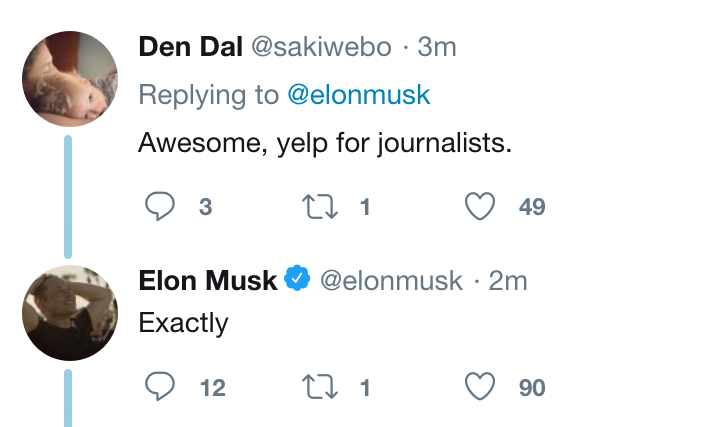Click the 49 likes count on Den Dal's tweet
704x427 pixels.
(532, 208)
